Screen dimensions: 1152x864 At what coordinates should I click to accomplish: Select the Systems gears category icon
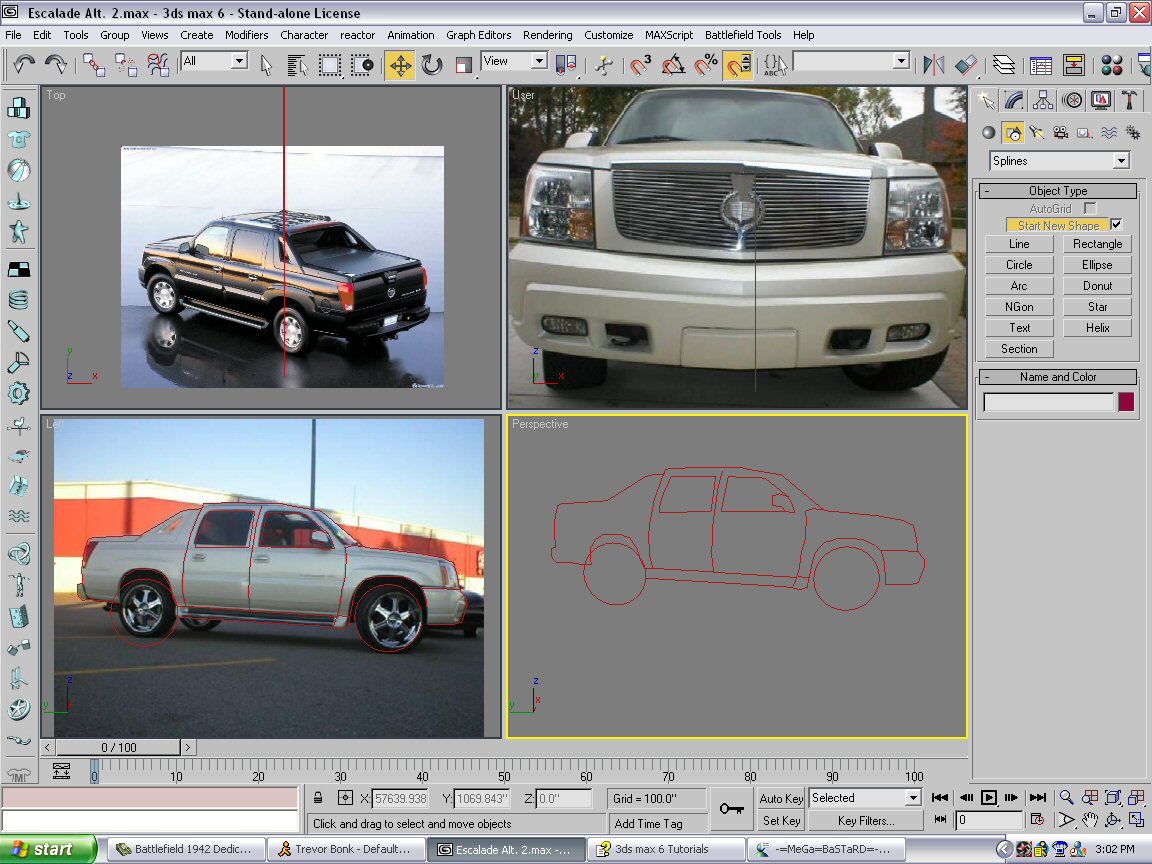(x=1132, y=132)
